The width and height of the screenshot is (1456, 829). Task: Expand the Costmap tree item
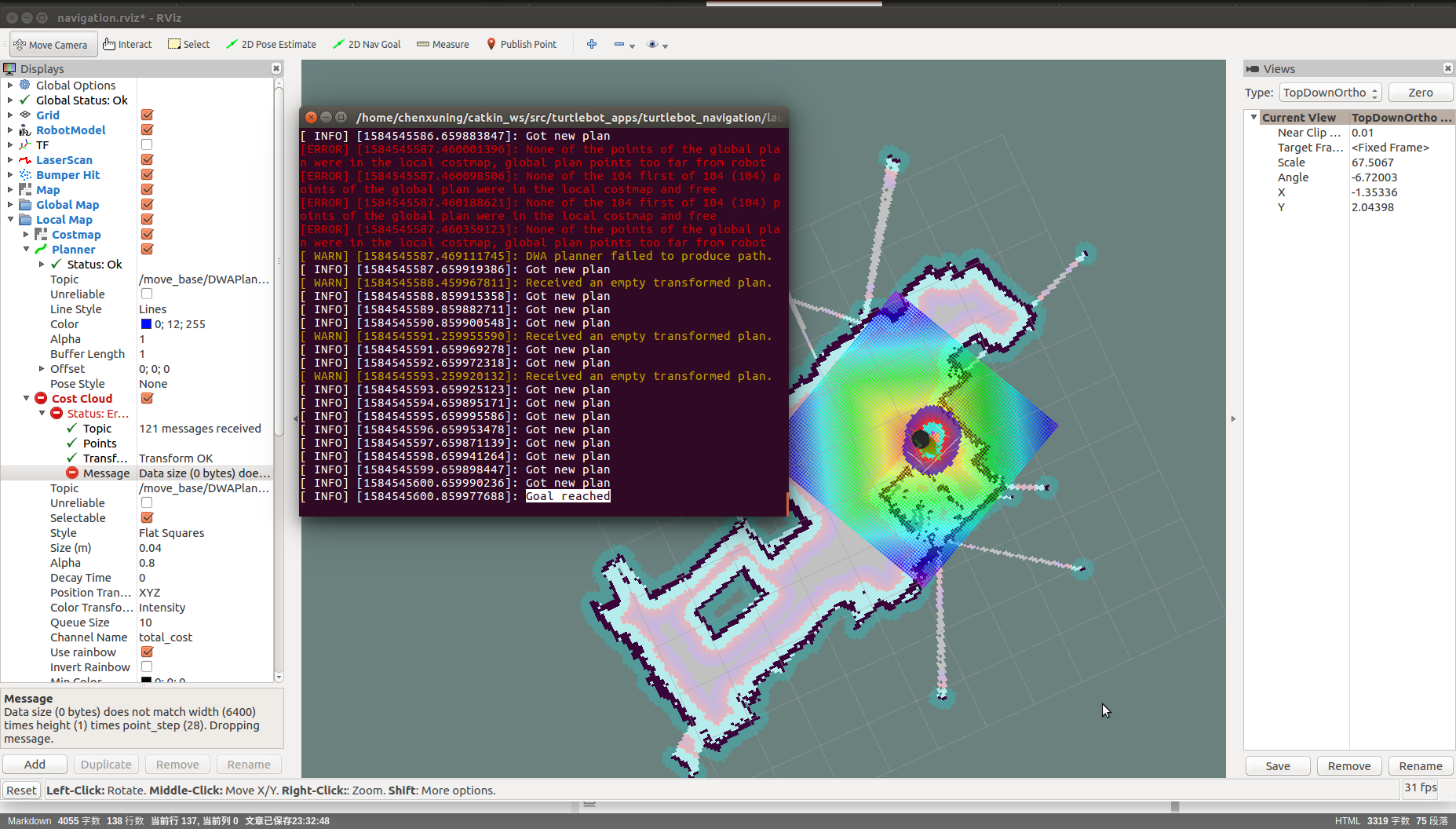point(26,234)
